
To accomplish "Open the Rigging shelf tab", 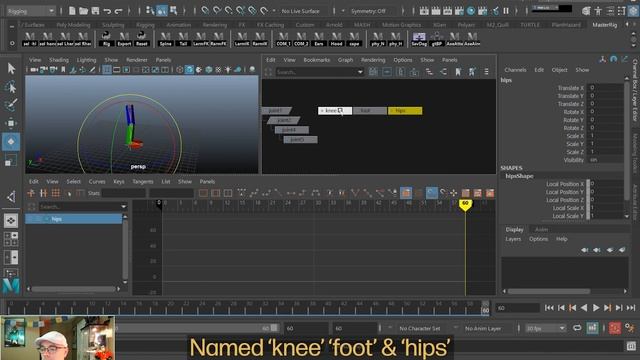I will click(145, 25).
